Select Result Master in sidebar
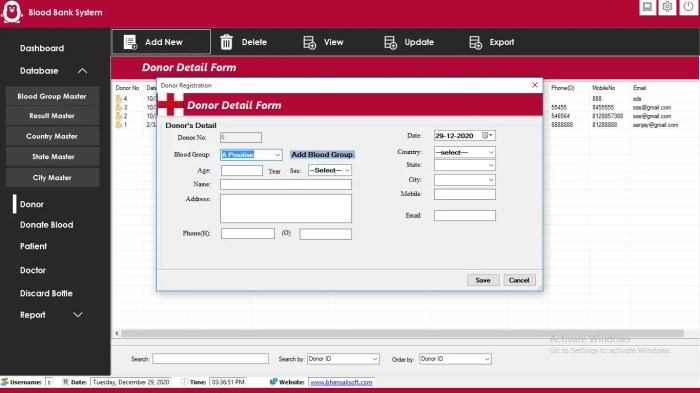Image resolution: width=700 pixels, height=393 pixels. click(52, 116)
